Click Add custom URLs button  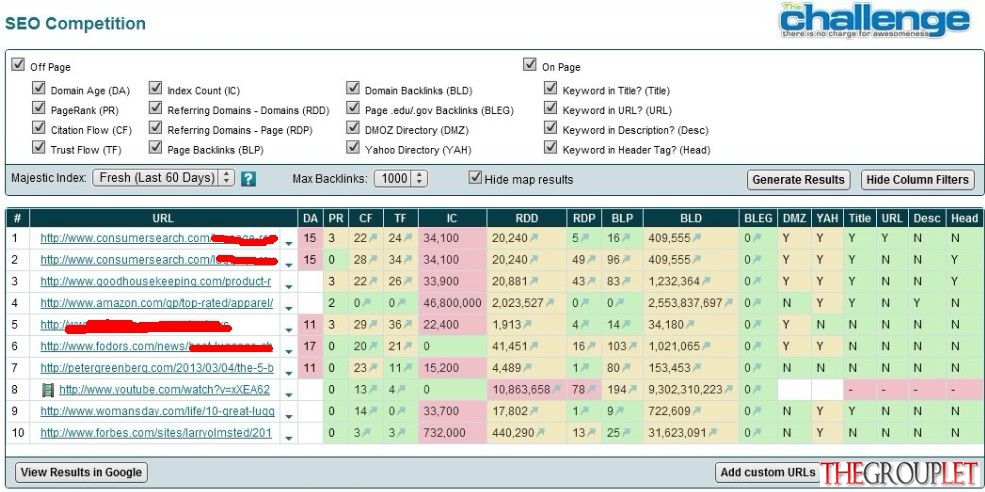[768, 472]
